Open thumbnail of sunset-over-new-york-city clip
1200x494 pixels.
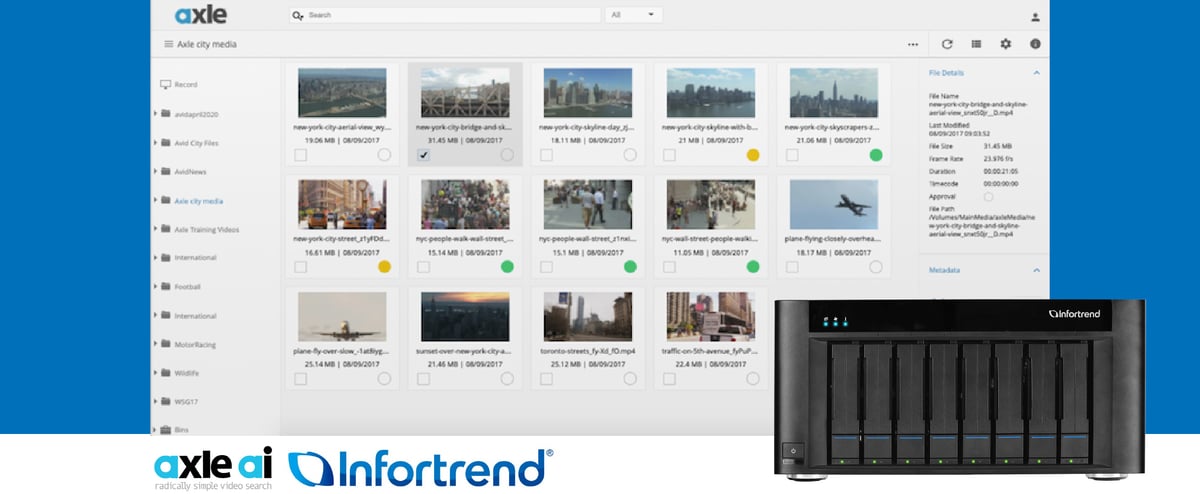465,317
